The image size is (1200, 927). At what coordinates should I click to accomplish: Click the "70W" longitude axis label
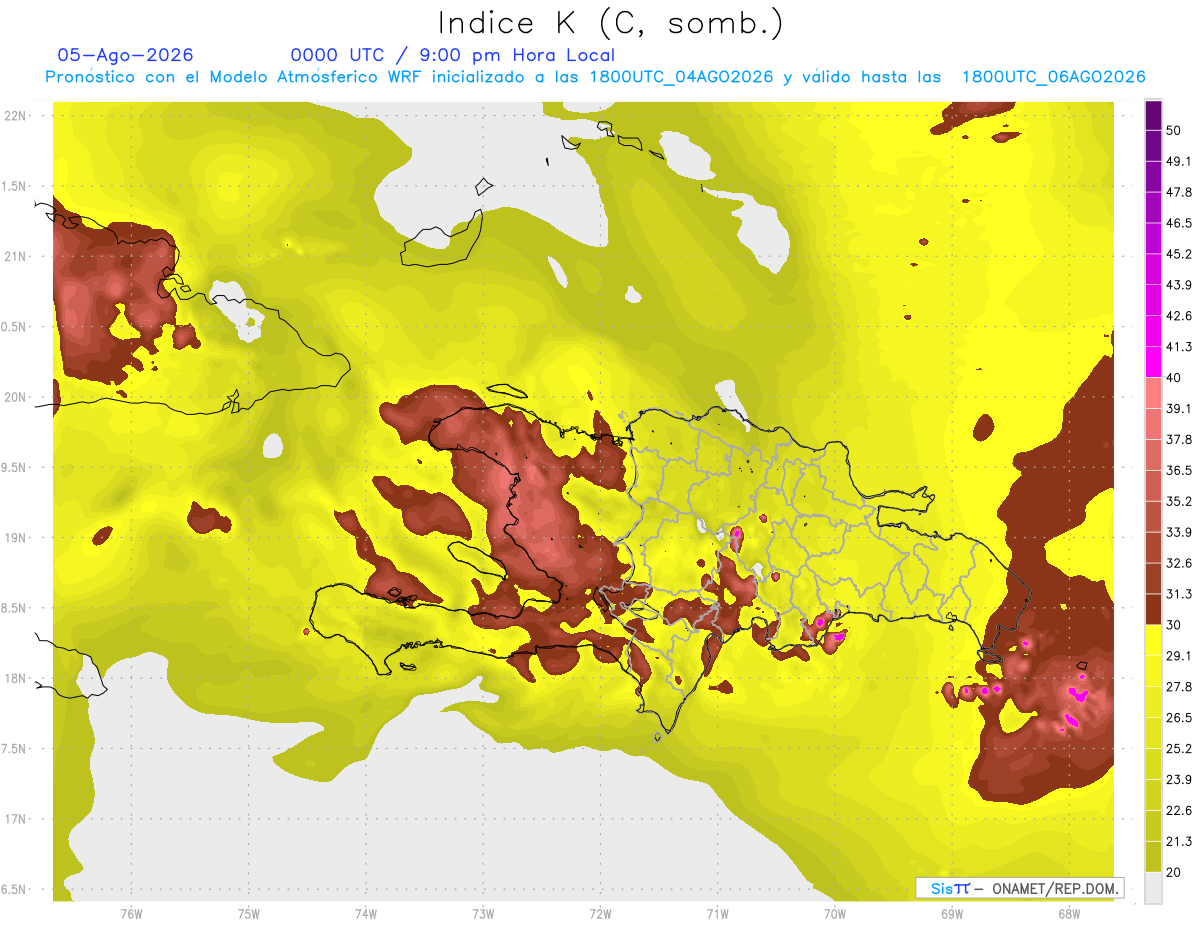[835, 914]
